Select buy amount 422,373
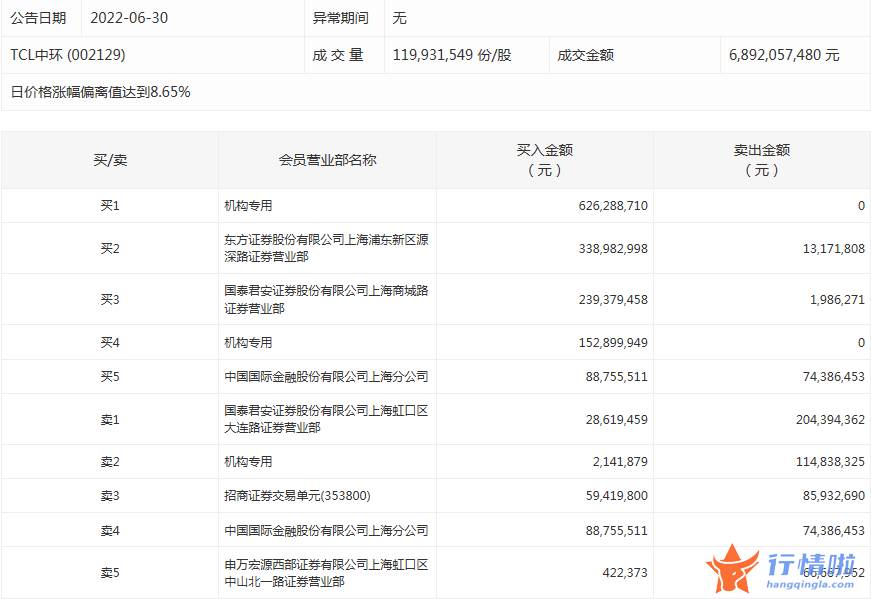Image resolution: width=871 pixels, height=599 pixels. click(x=625, y=572)
